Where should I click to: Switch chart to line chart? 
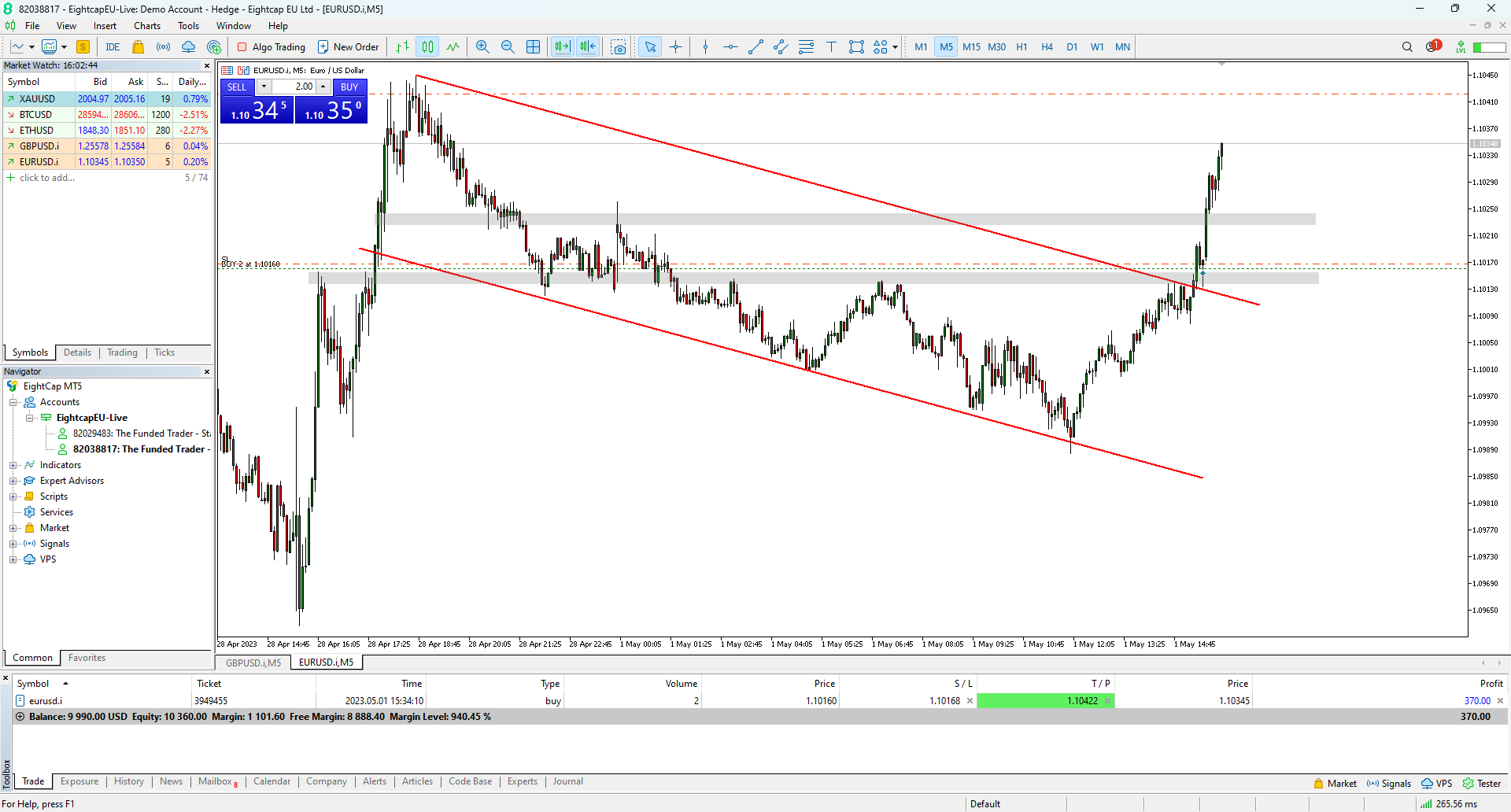[453, 47]
